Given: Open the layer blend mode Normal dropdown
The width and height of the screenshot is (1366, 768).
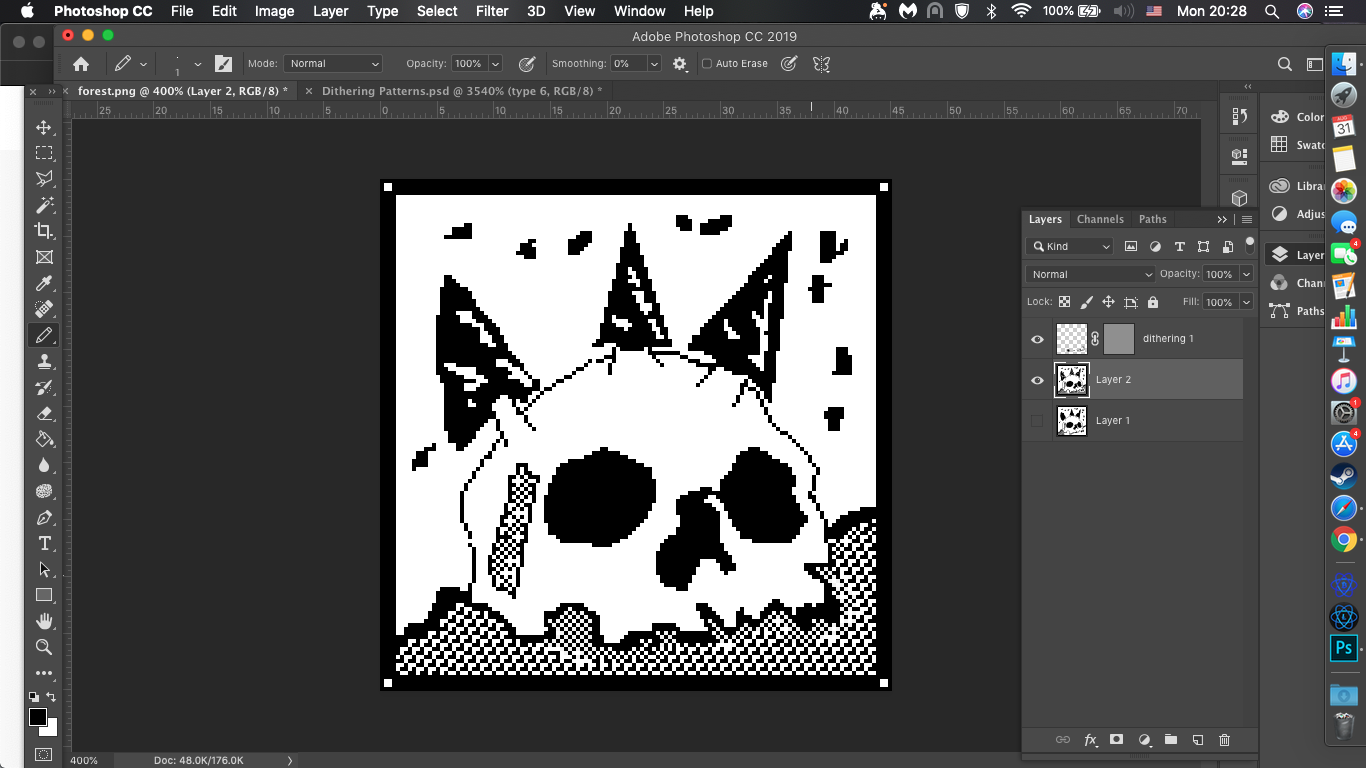Looking at the screenshot, I should [1090, 274].
